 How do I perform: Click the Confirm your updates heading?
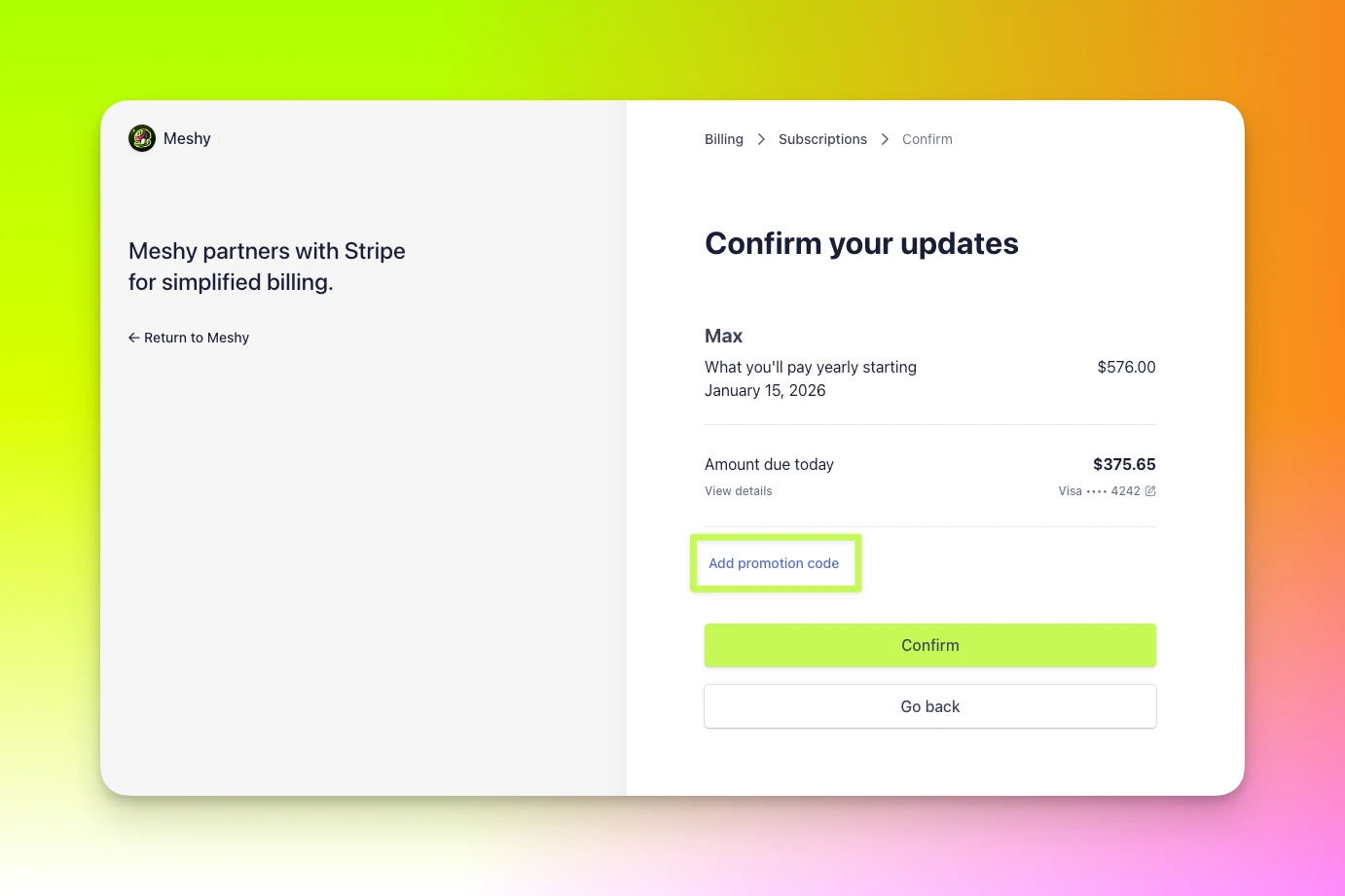tap(861, 243)
